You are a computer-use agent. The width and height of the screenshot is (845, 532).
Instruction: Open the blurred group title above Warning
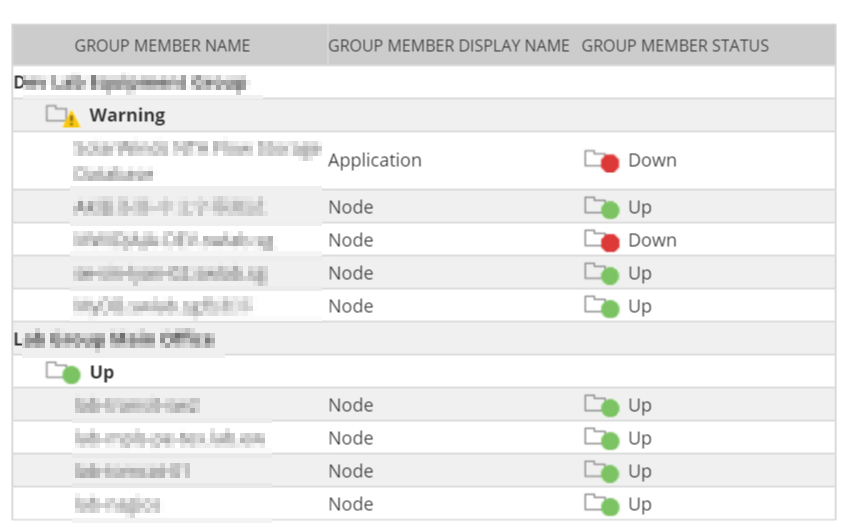pyautogui.click(x=130, y=83)
